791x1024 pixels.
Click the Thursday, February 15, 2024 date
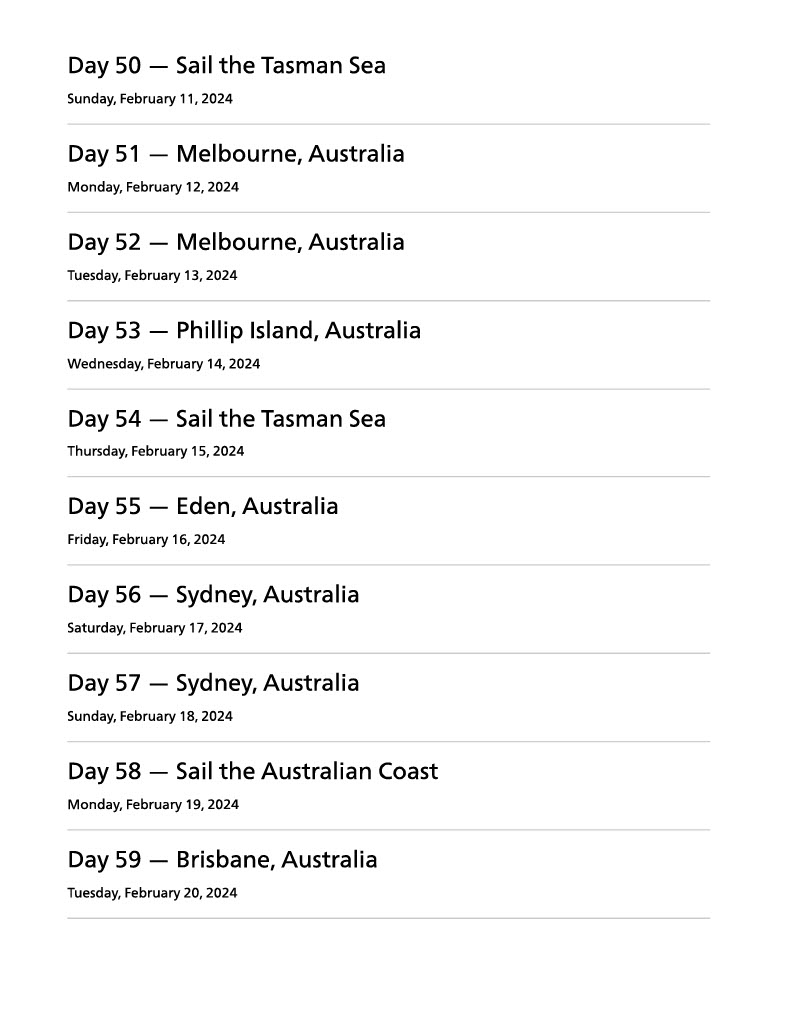tap(155, 451)
